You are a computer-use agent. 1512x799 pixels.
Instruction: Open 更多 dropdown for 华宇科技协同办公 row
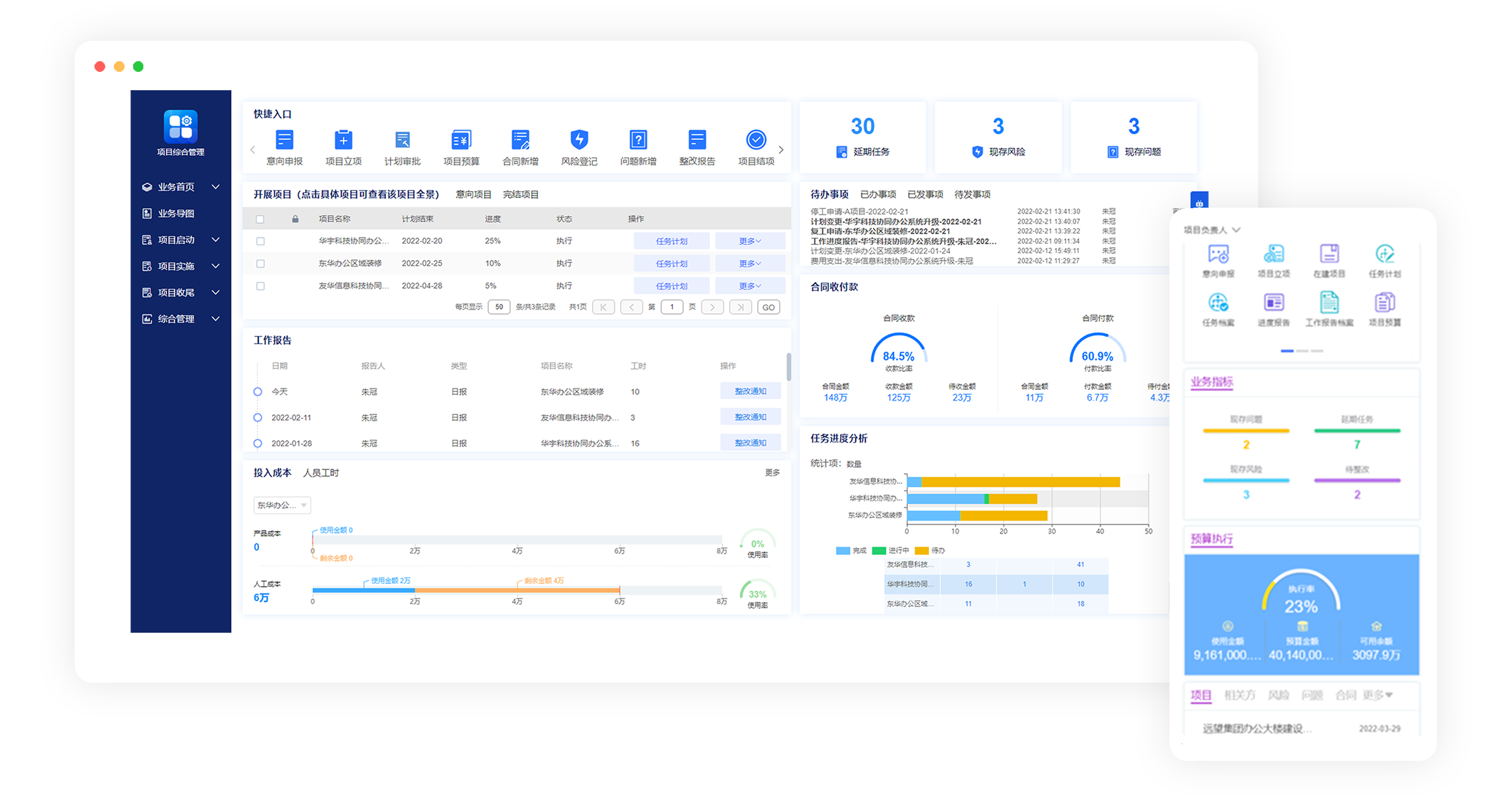tap(750, 241)
